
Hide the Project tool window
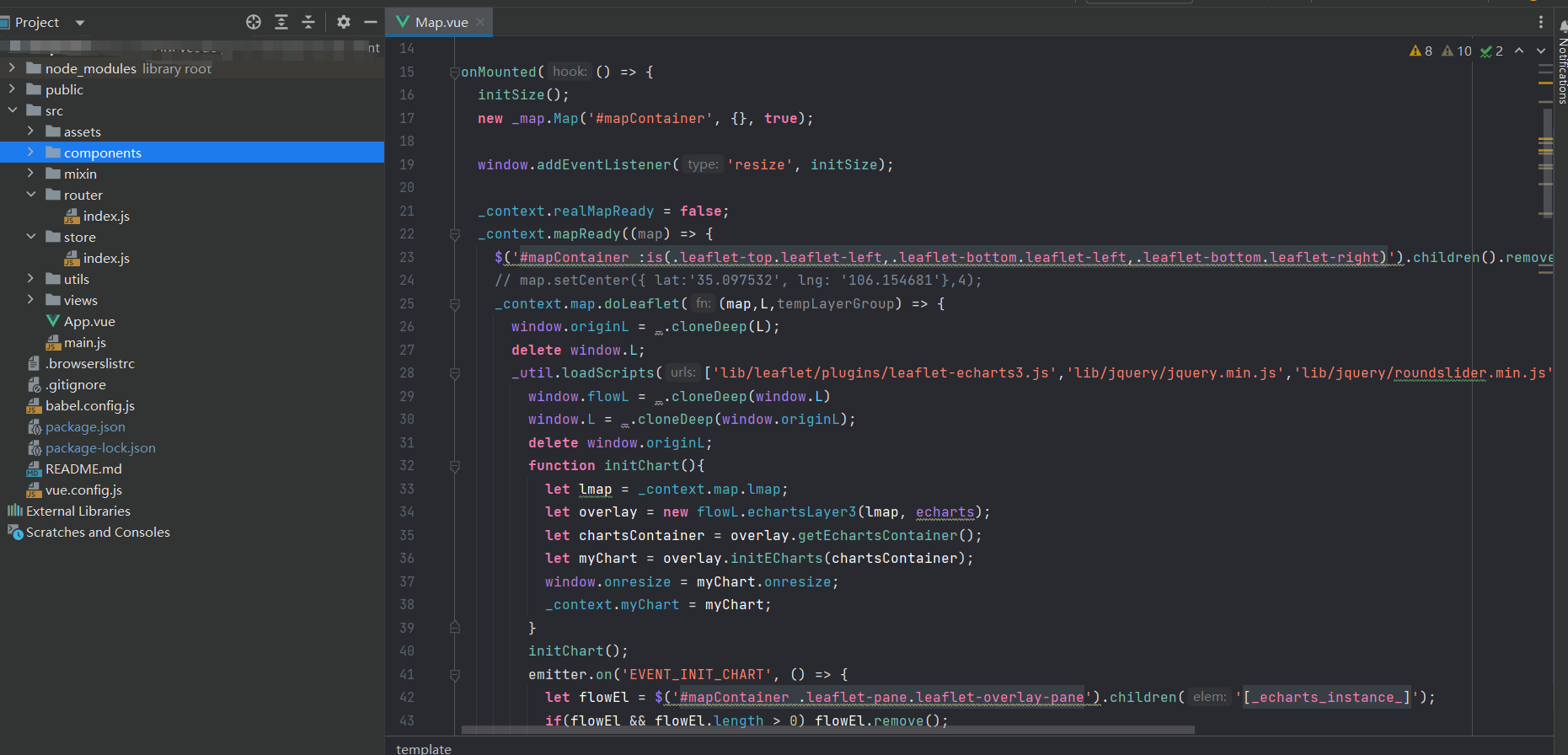click(371, 22)
